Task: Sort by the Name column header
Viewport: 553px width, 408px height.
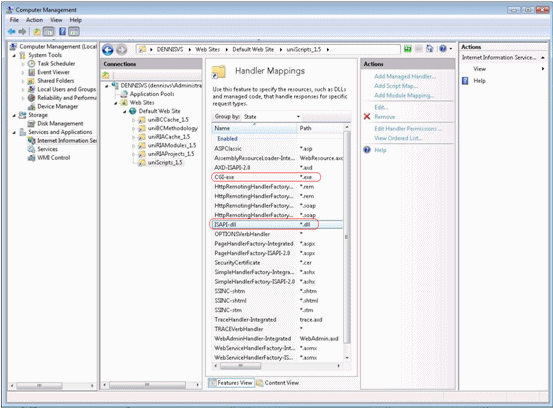Action: [x=254, y=128]
